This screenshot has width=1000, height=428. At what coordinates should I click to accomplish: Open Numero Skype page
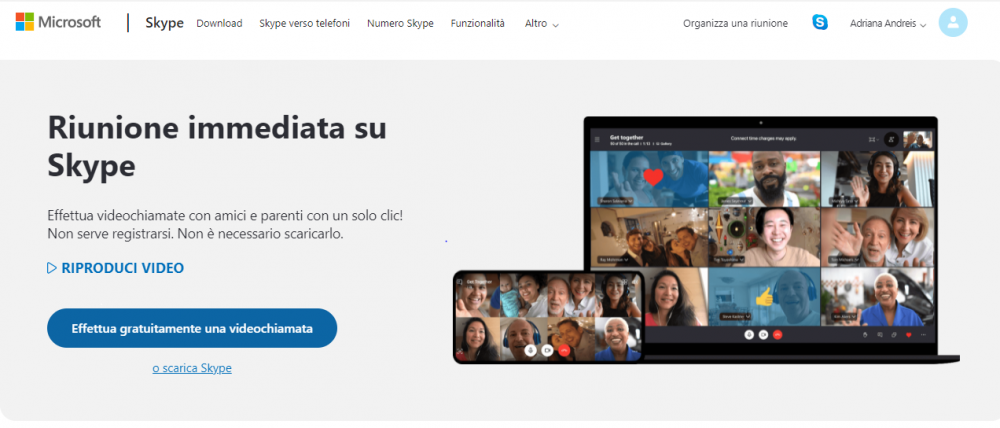[x=400, y=23]
